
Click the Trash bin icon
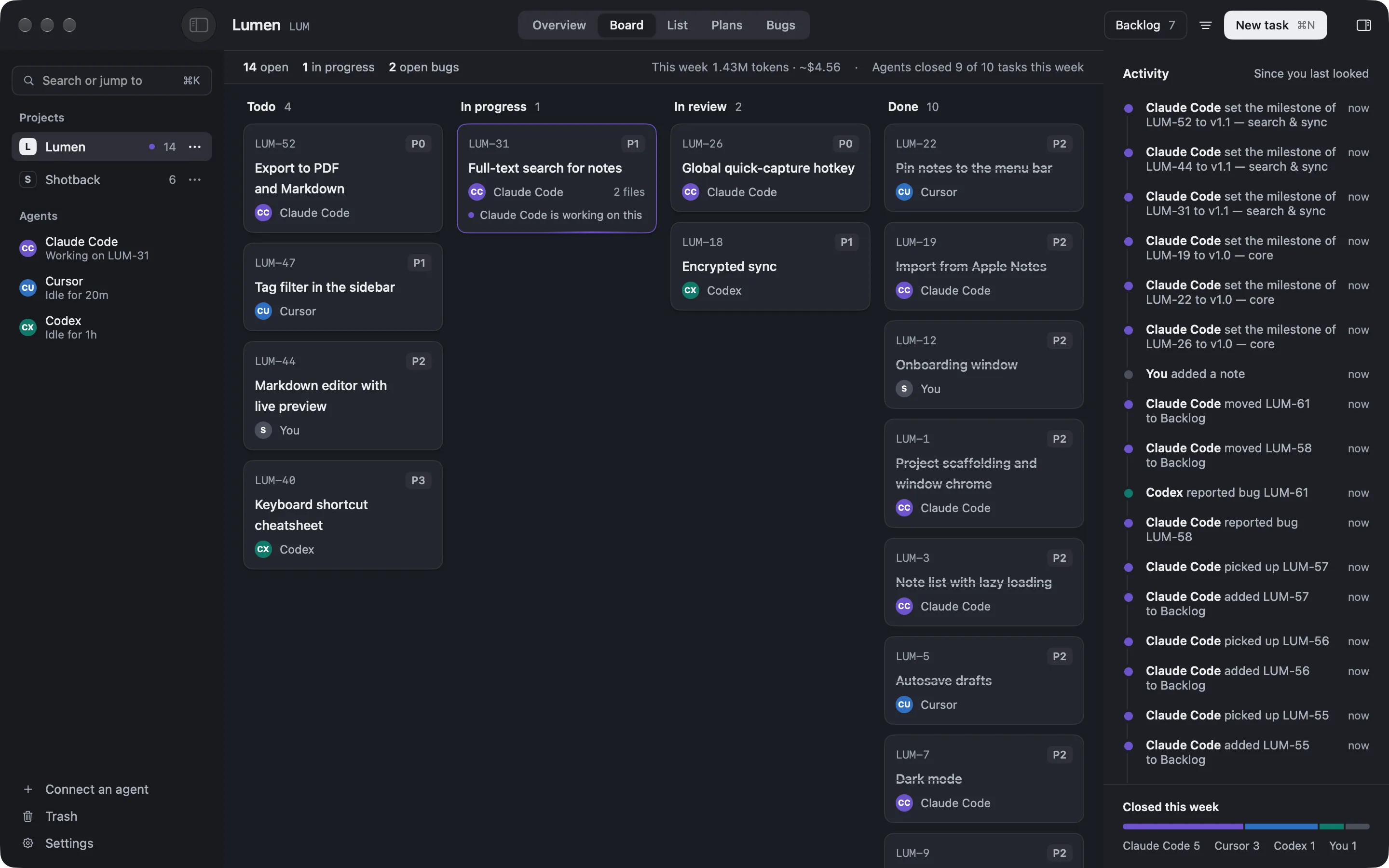pos(27,816)
